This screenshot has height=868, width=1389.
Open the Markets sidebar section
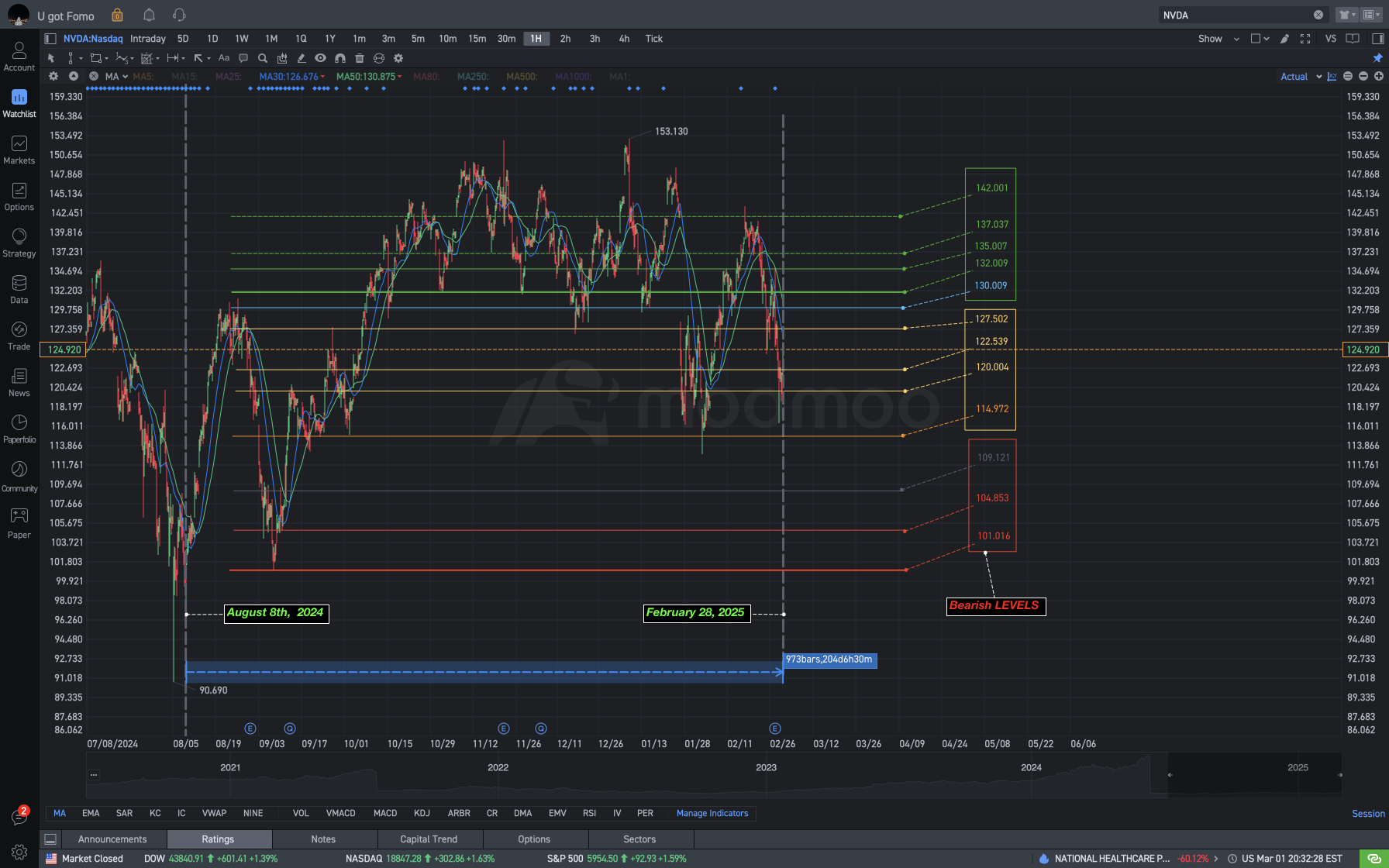click(19, 150)
